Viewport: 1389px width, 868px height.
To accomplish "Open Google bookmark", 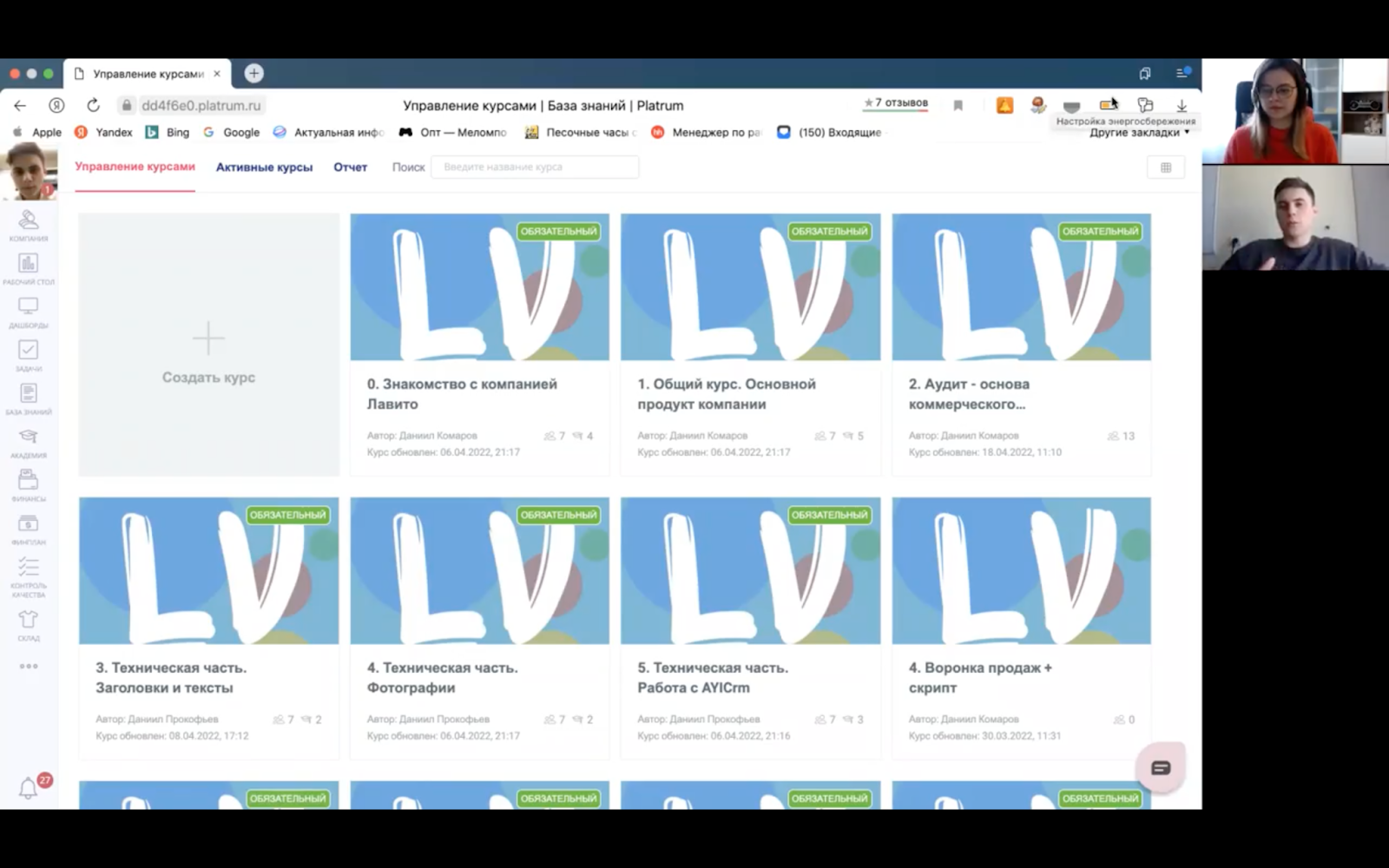I will pyautogui.click(x=231, y=133).
